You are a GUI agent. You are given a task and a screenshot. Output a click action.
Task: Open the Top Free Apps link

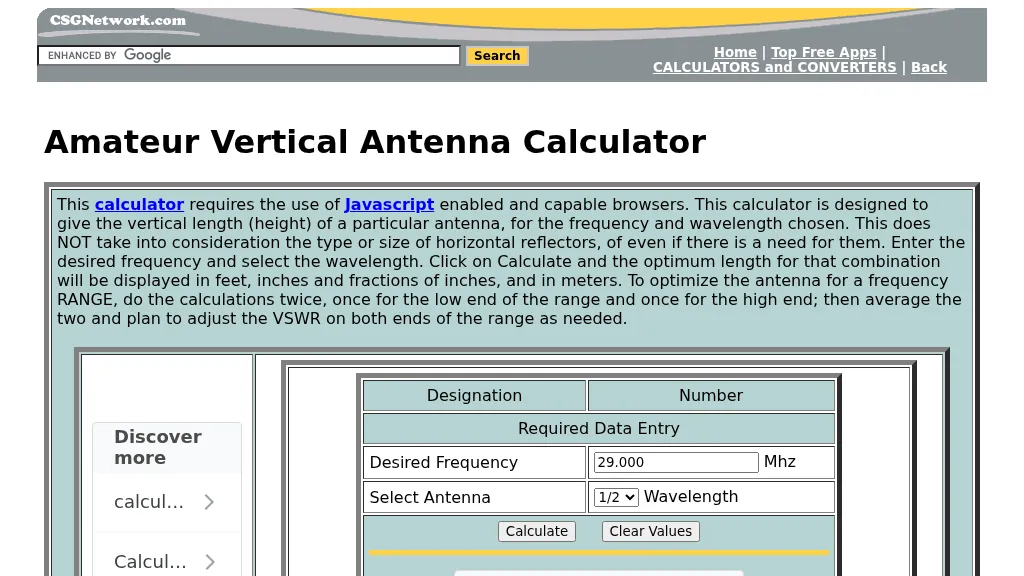coord(824,52)
